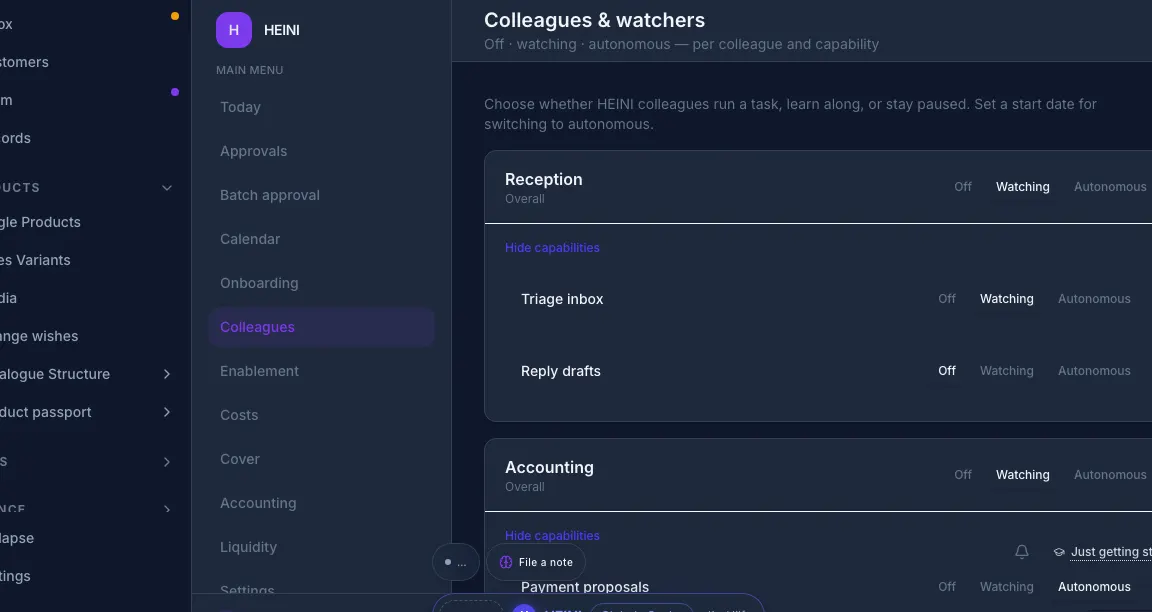
Task: Click the brain icon on File a note
Action: pos(505,562)
